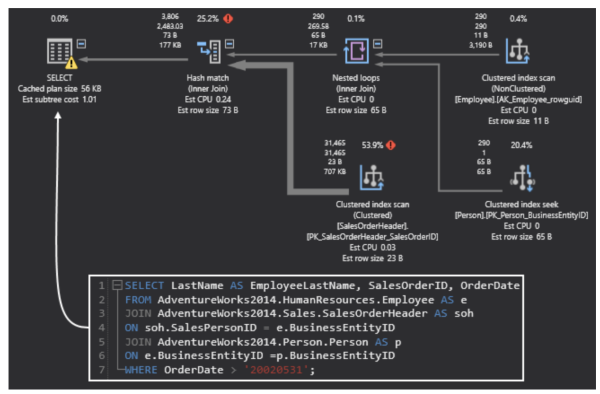Click the PK_Person_BusinessEntityID seek label
This screenshot has width=600, height=394.
click(521, 215)
